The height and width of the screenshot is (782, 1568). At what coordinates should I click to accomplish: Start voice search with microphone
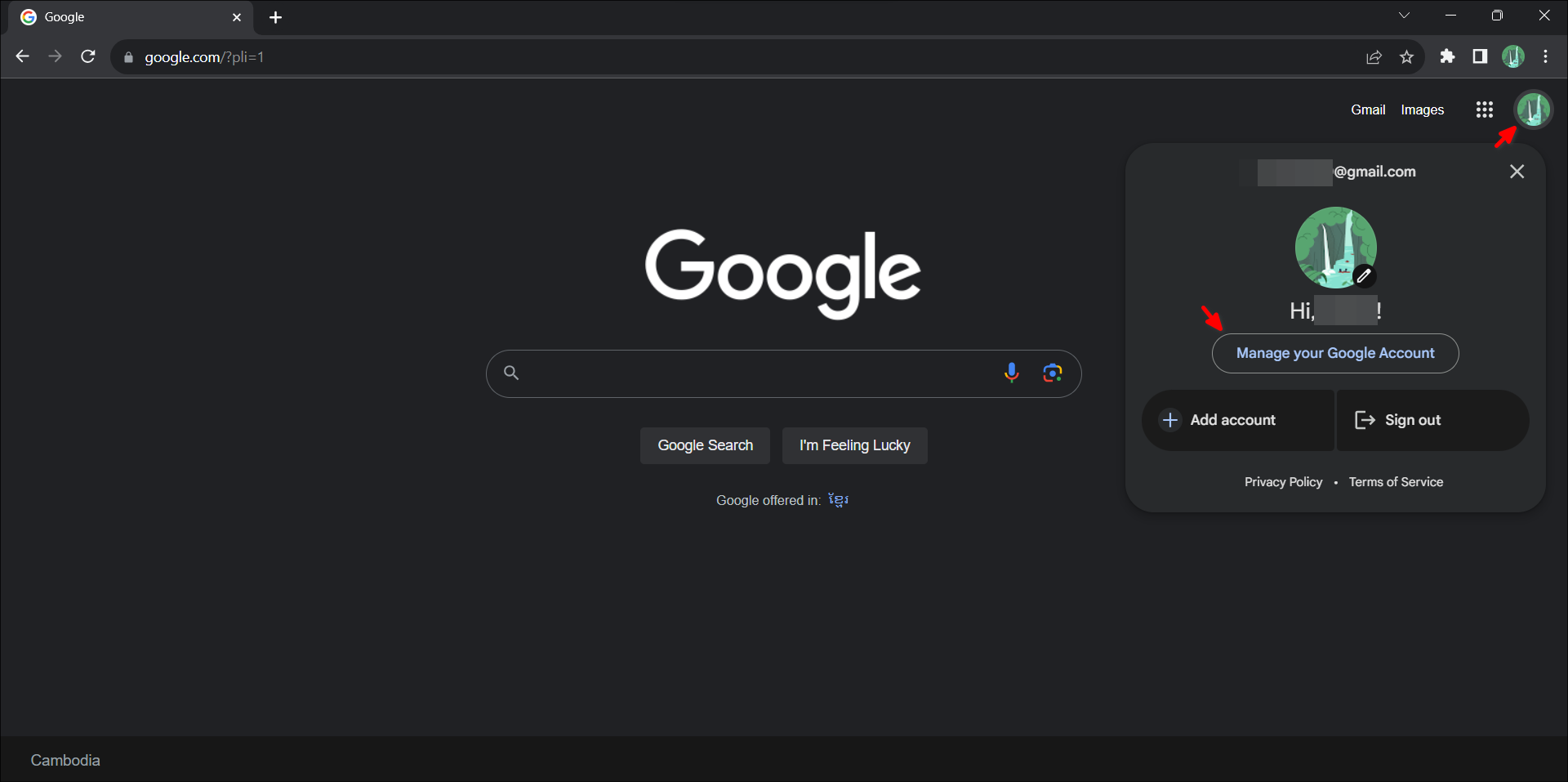point(1011,373)
